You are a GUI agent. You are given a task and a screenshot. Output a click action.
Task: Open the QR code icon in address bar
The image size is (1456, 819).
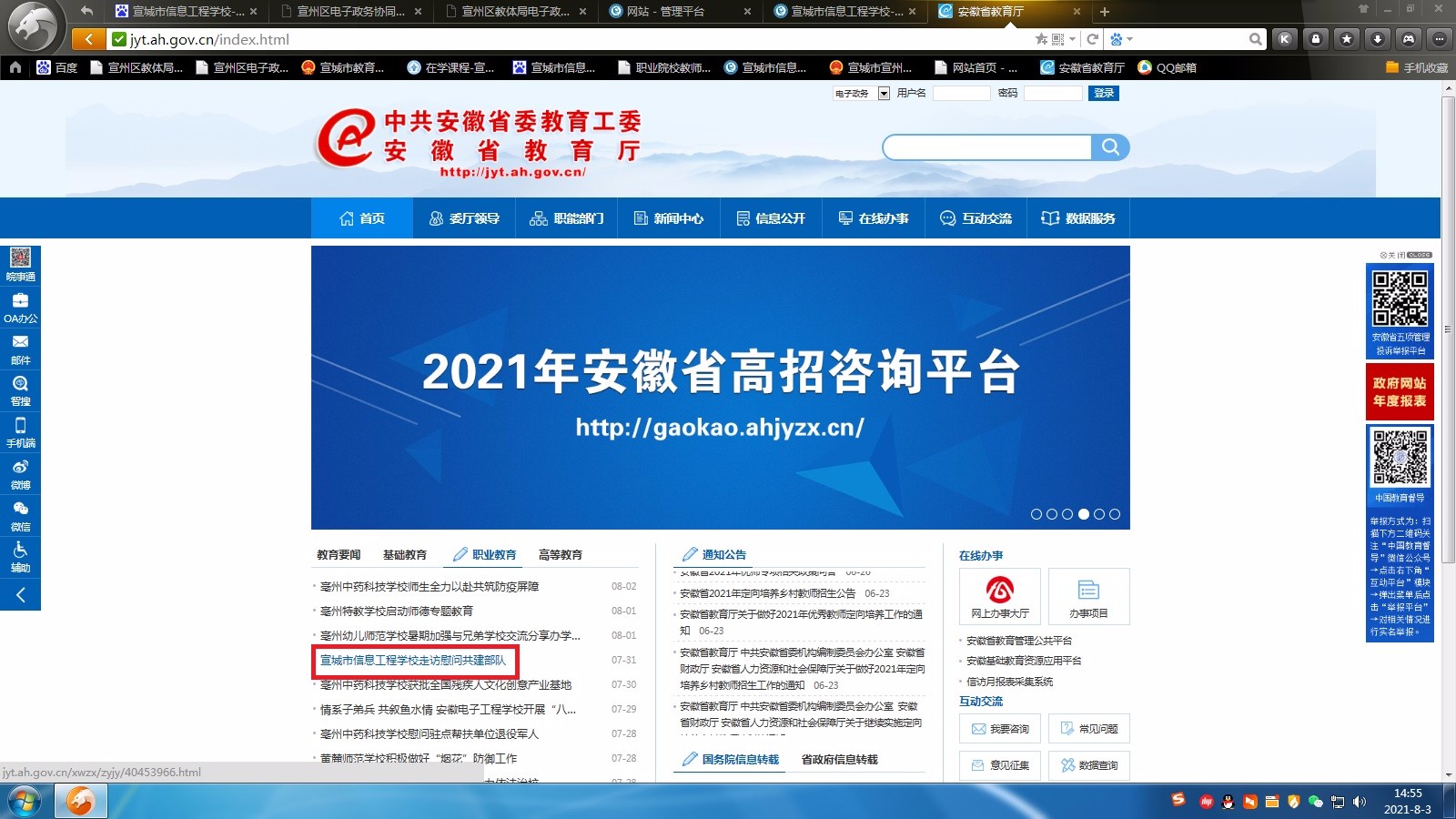tap(1057, 39)
